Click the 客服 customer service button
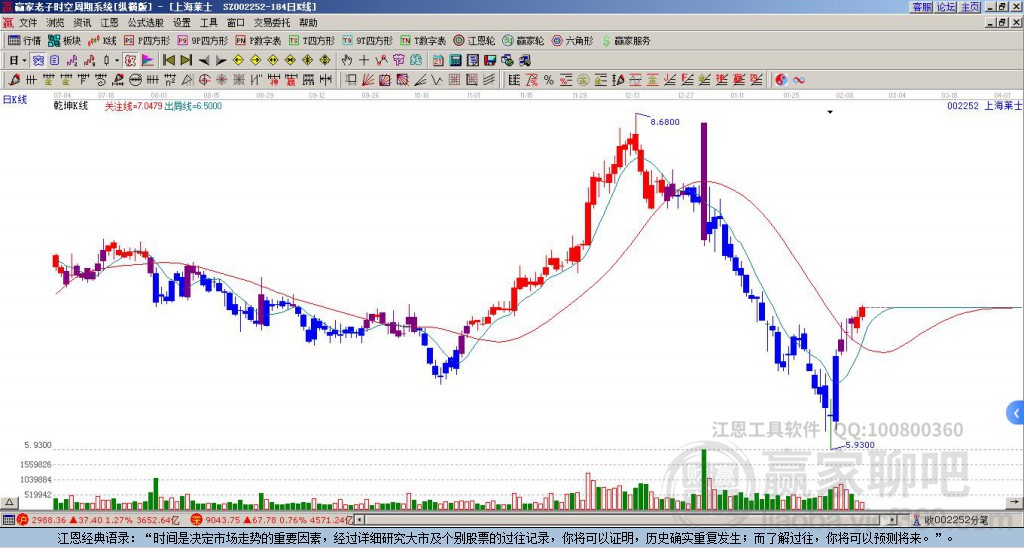The image size is (1024, 548). point(922,7)
